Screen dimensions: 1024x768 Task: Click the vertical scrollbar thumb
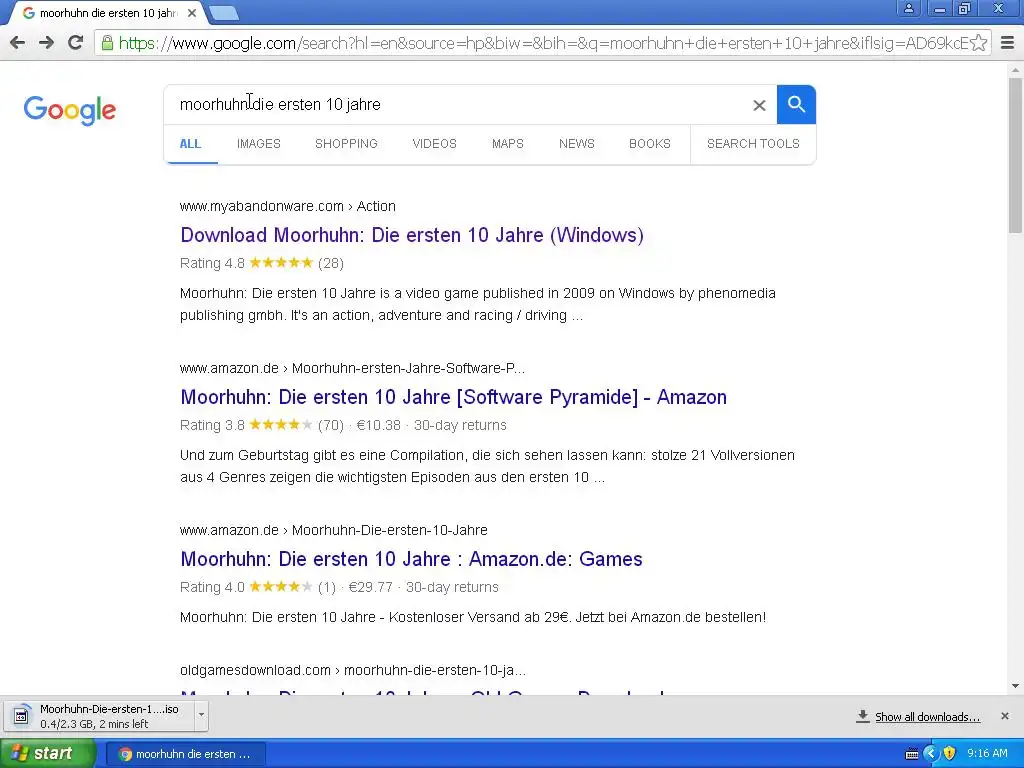click(x=1016, y=155)
